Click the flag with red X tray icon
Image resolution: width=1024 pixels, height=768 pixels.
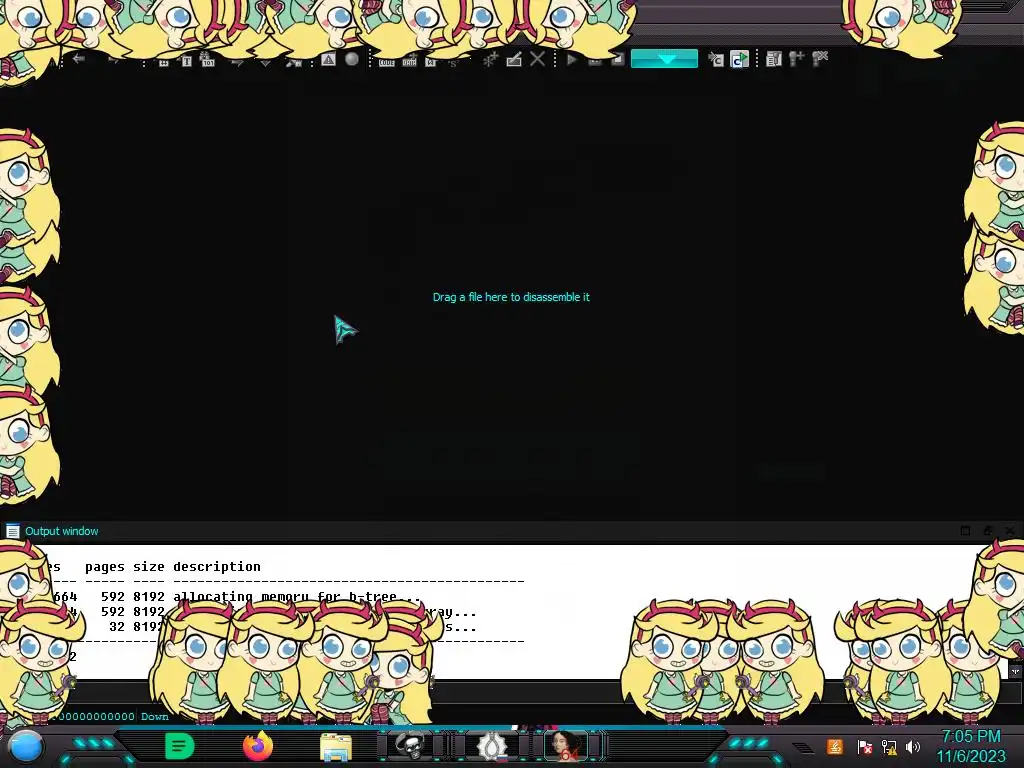864,746
